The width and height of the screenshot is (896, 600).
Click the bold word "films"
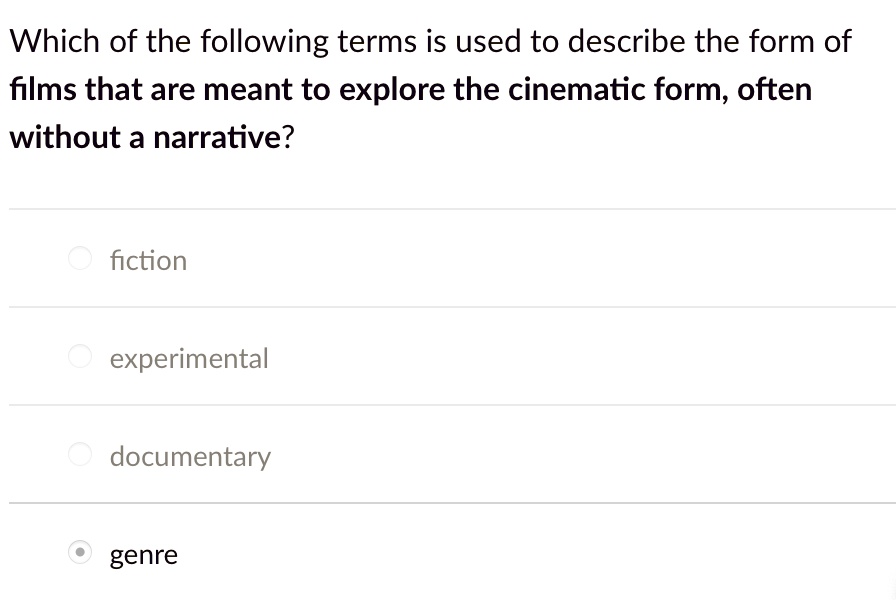[42, 89]
